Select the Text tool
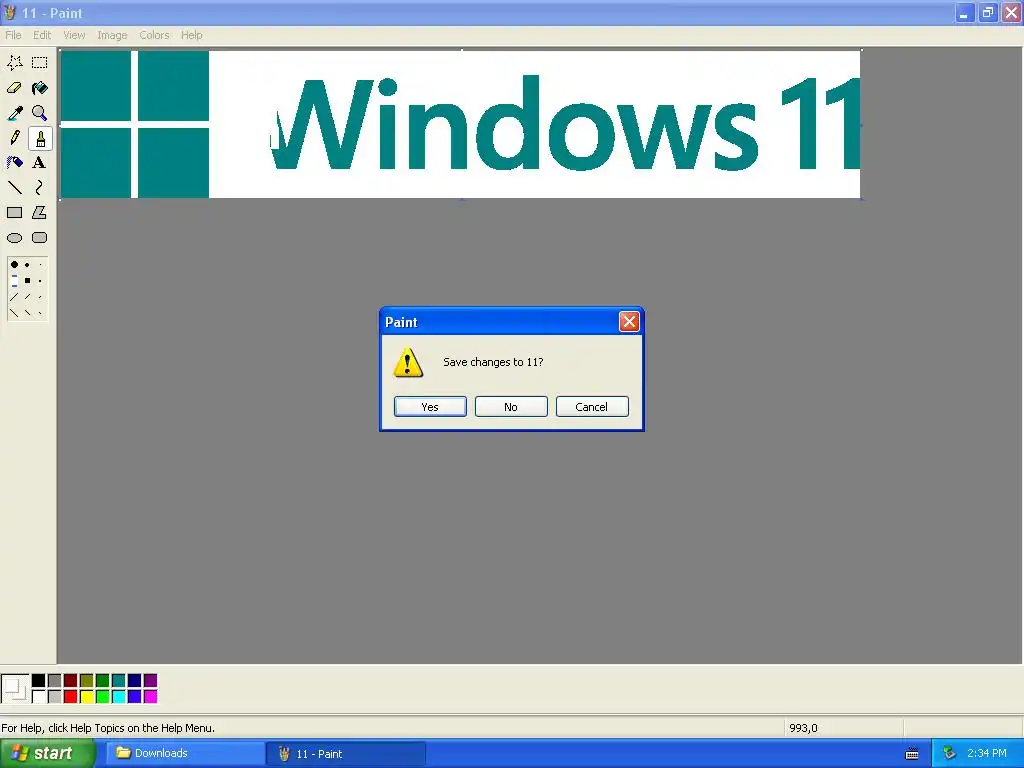1024x768 pixels. pyautogui.click(x=40, y=163)
